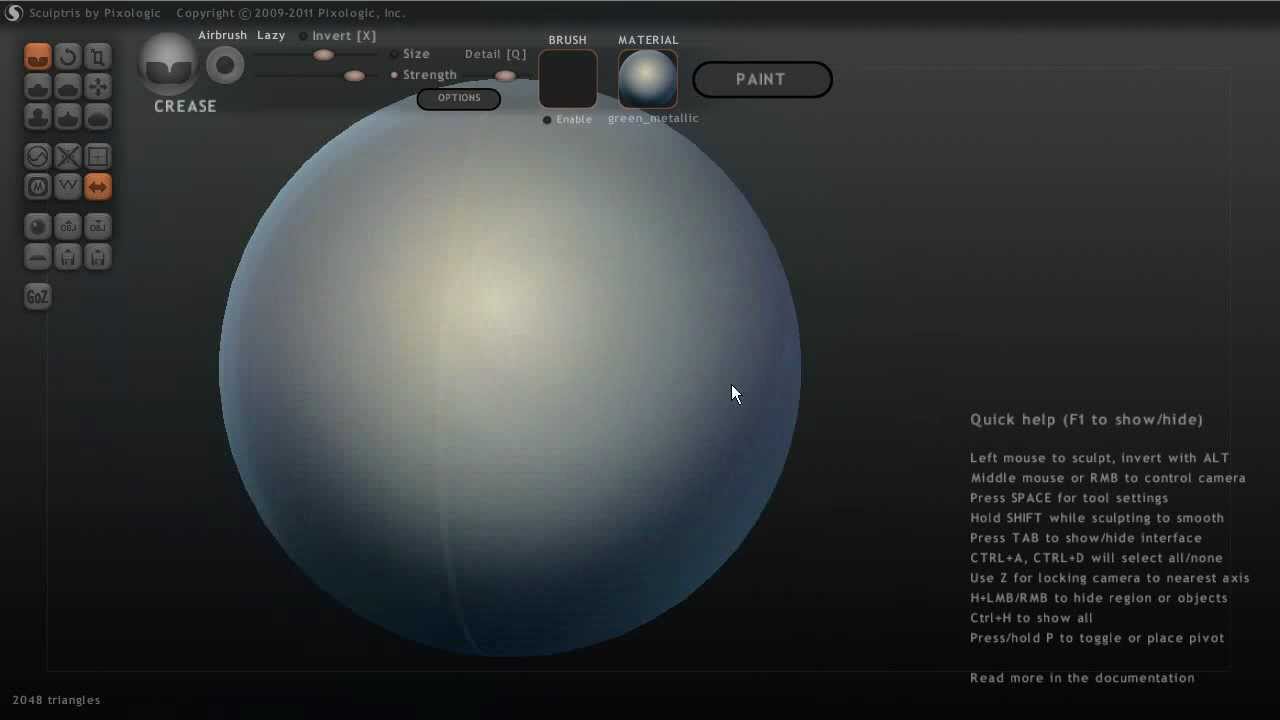Toggle the Invert [X] radio dot
Image resolution: width=1280 pixels, height=720 pixels.
tap(303, 36)
